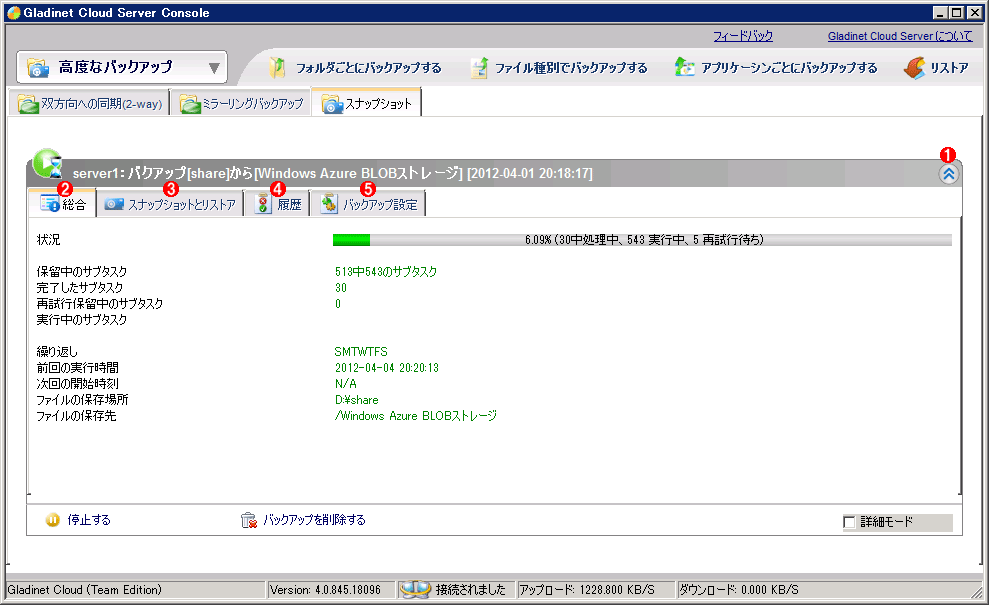Click the D:¥share source path
The image size is (989, 605).
tap(357, 400)
